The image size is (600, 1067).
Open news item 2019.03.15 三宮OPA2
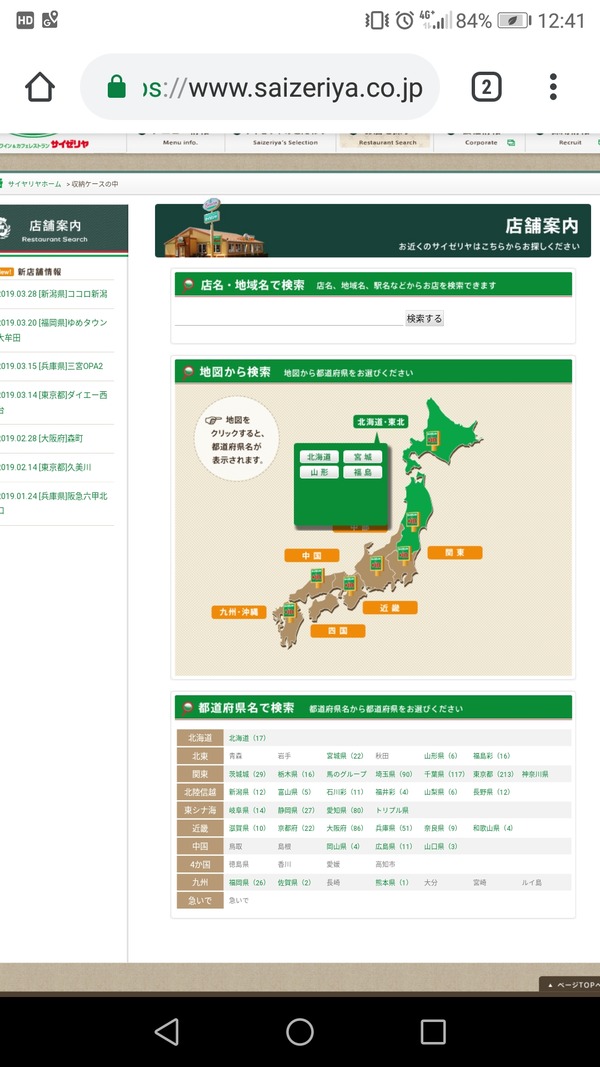tap(52, 366)
